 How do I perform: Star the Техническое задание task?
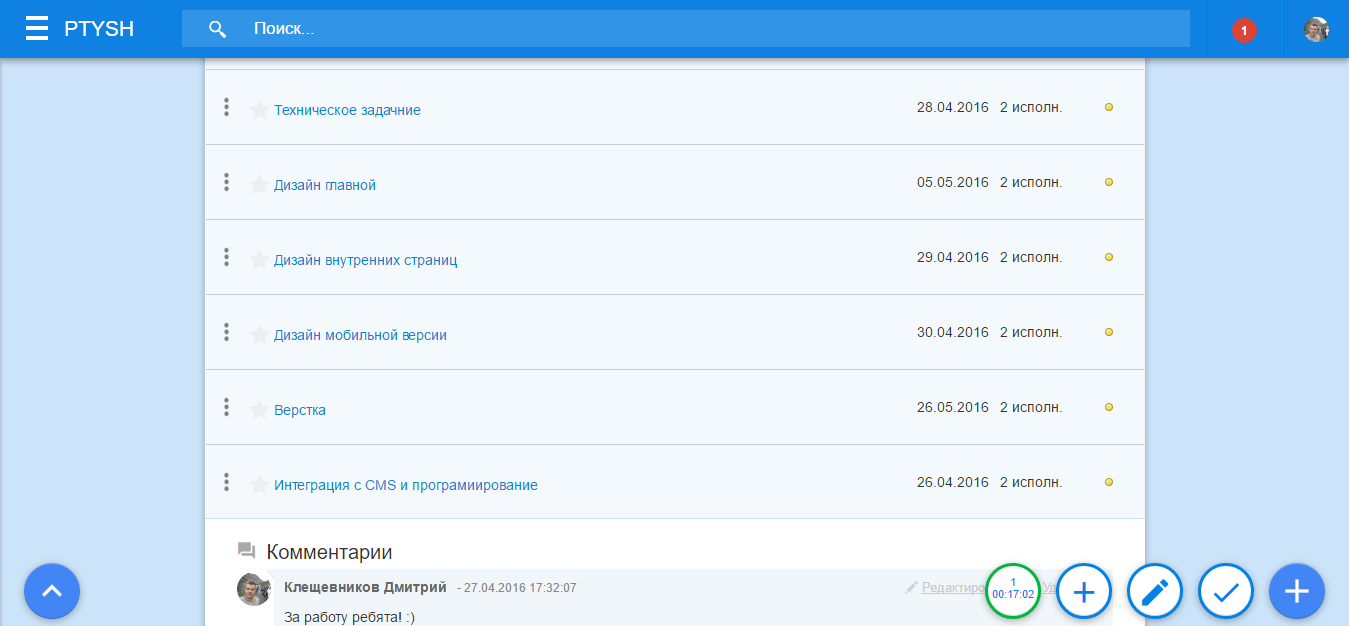click(x=259, y=109)
